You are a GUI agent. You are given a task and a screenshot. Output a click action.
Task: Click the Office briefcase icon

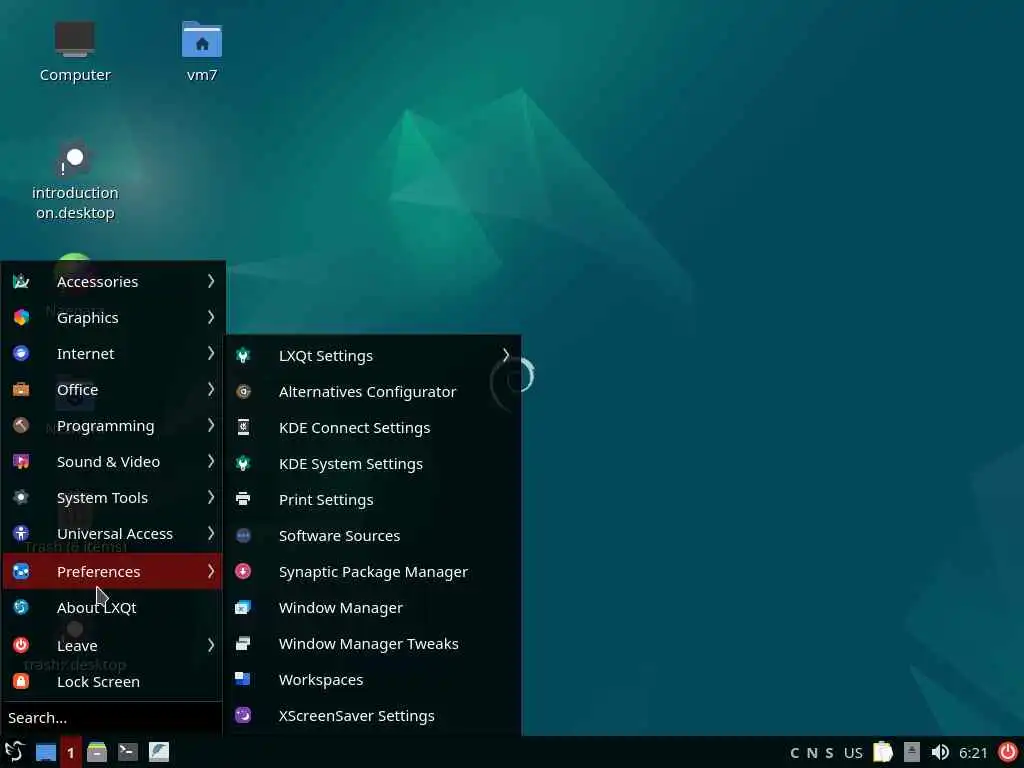(x=21, y=389)
